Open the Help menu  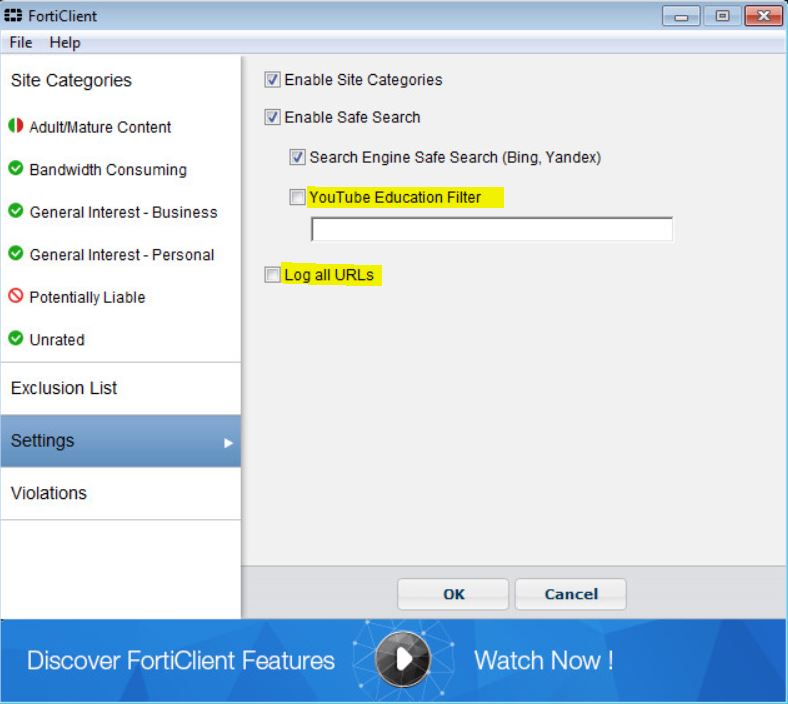point(65,42)
